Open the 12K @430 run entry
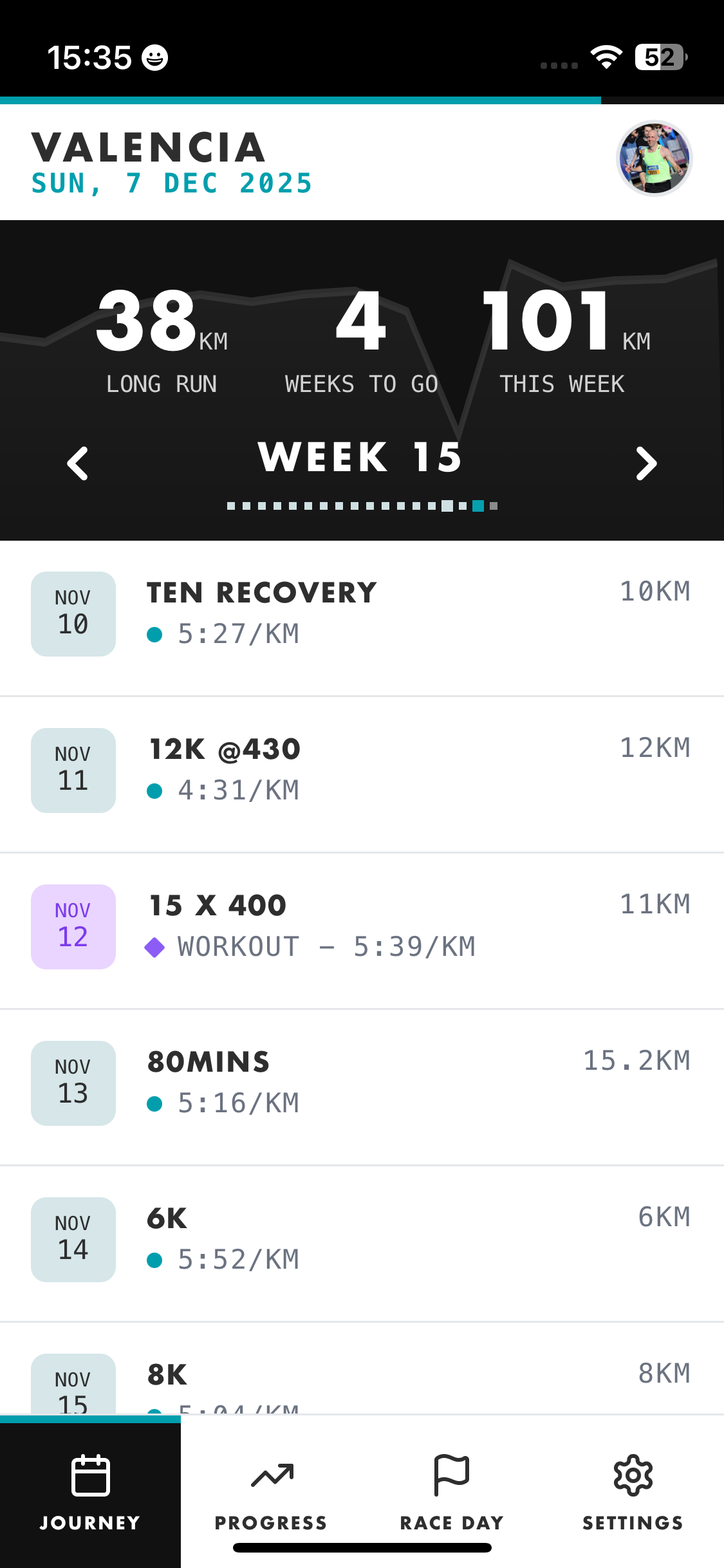The width and height of the screenshot is (724, 1568). tap(225, 749)
